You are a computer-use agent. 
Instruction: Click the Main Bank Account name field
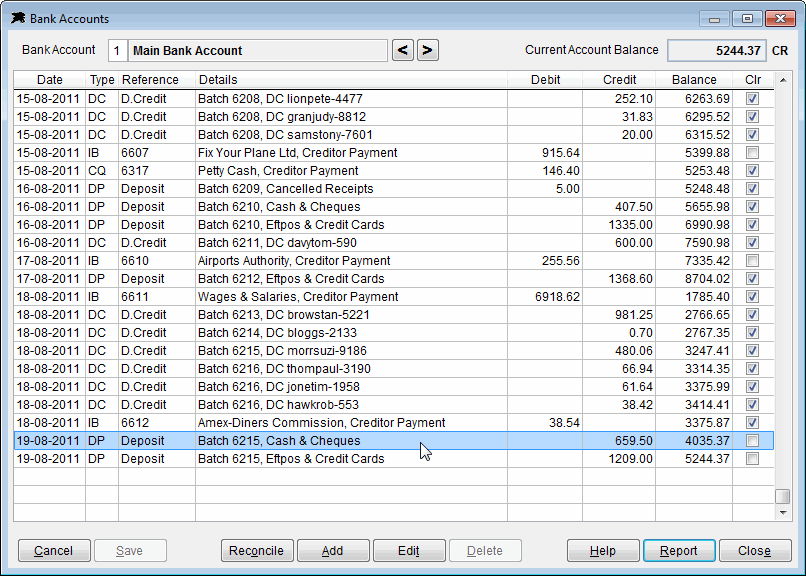(x=258, y=50)
